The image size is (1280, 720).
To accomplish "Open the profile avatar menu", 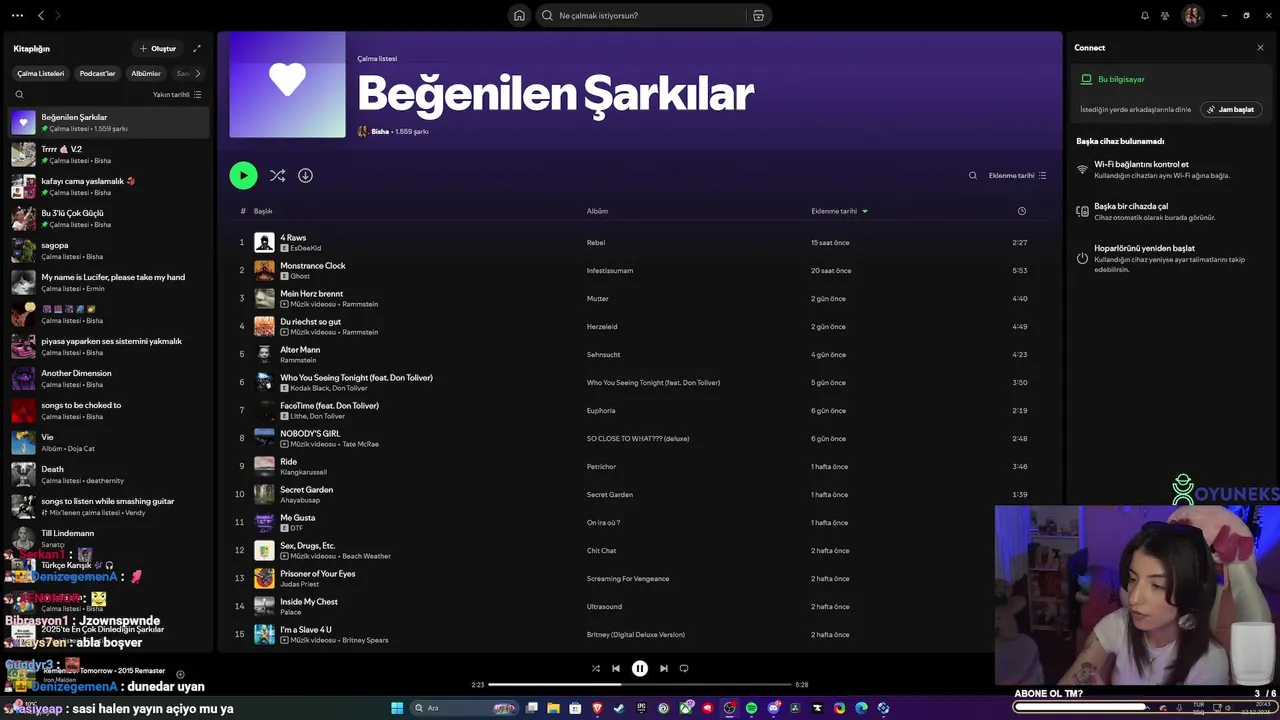I will pos(1193,15).
